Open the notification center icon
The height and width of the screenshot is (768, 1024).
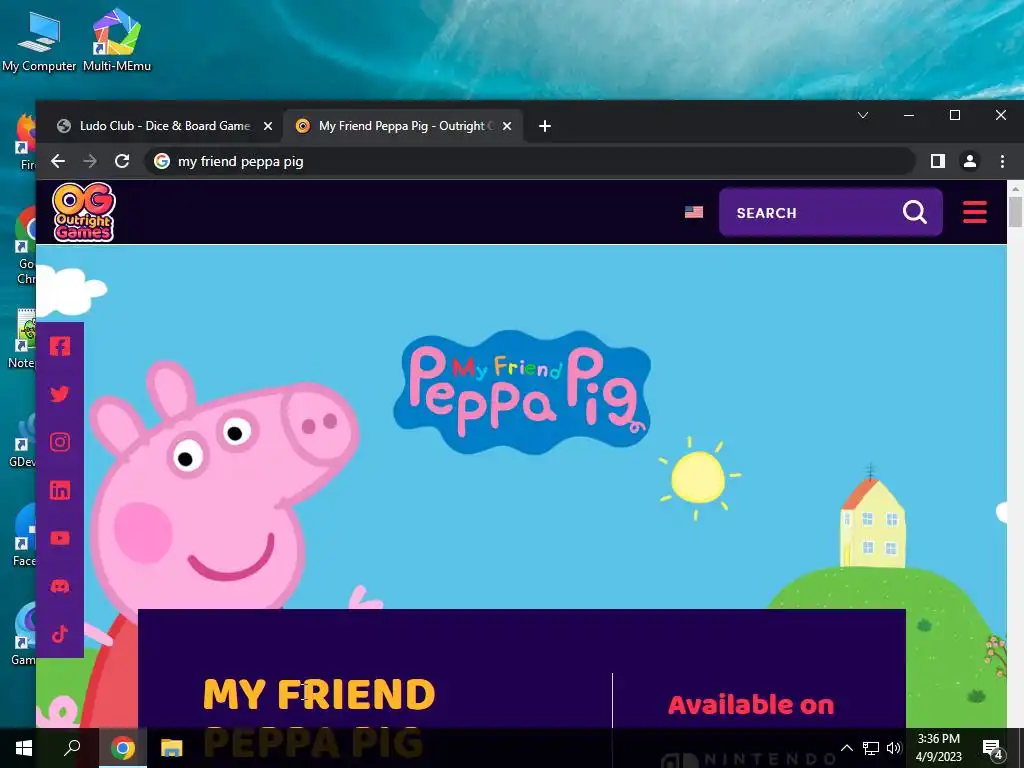click(992, 748)
